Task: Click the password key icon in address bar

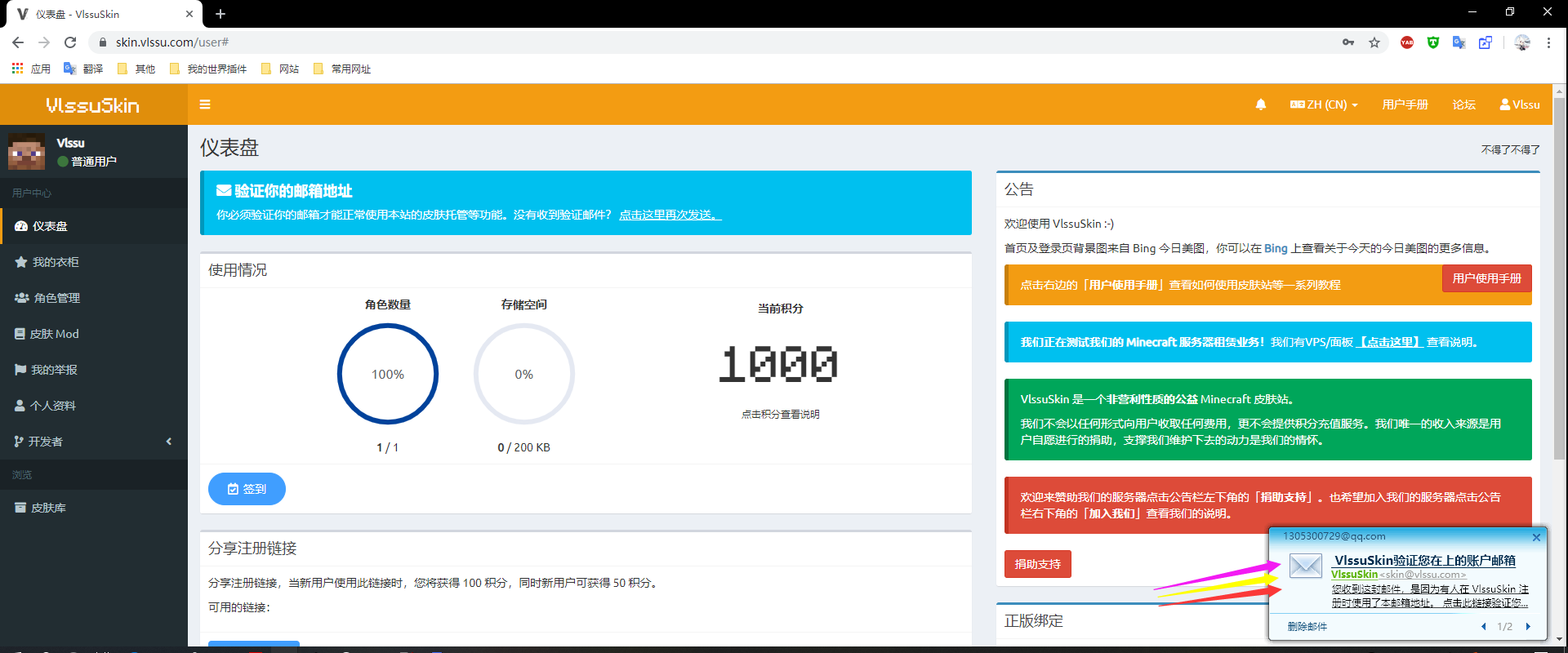Action: (1348, 42)
